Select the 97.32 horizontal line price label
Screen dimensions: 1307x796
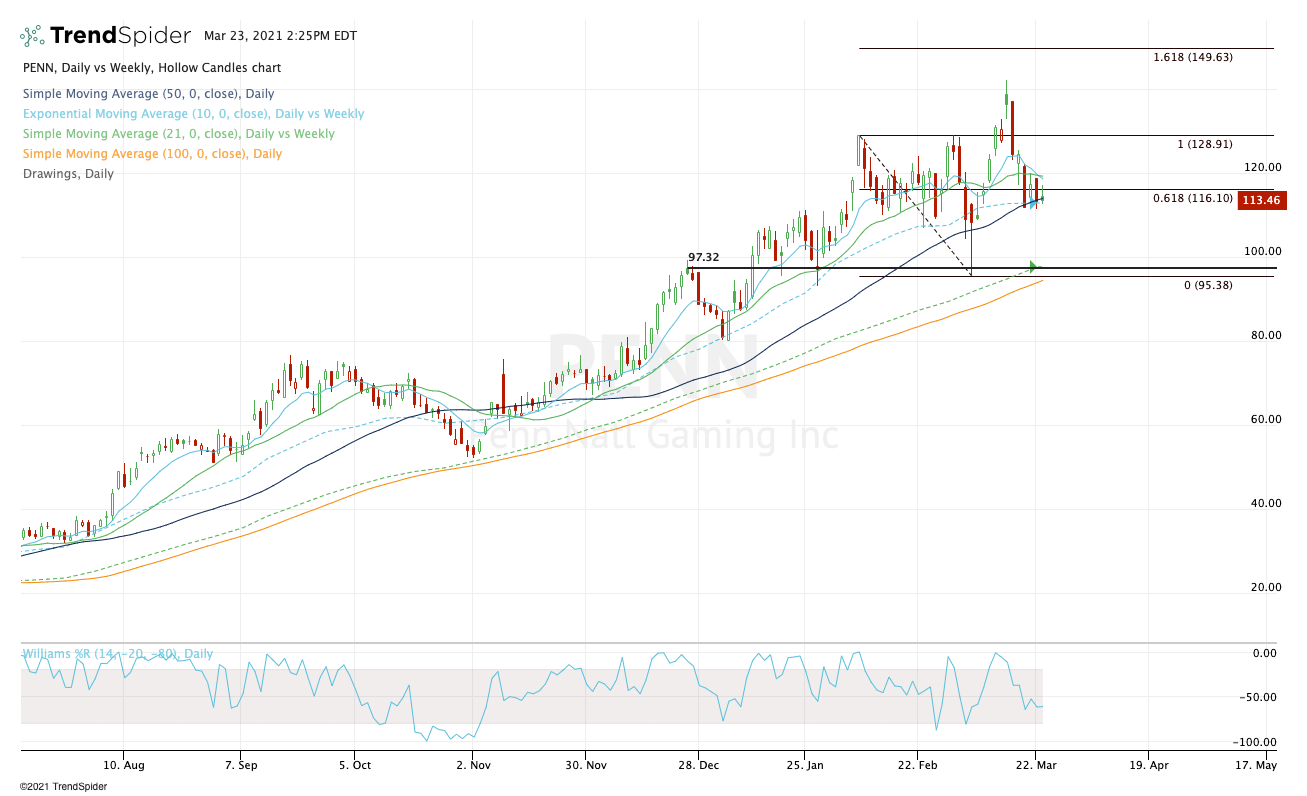point(703,257)
